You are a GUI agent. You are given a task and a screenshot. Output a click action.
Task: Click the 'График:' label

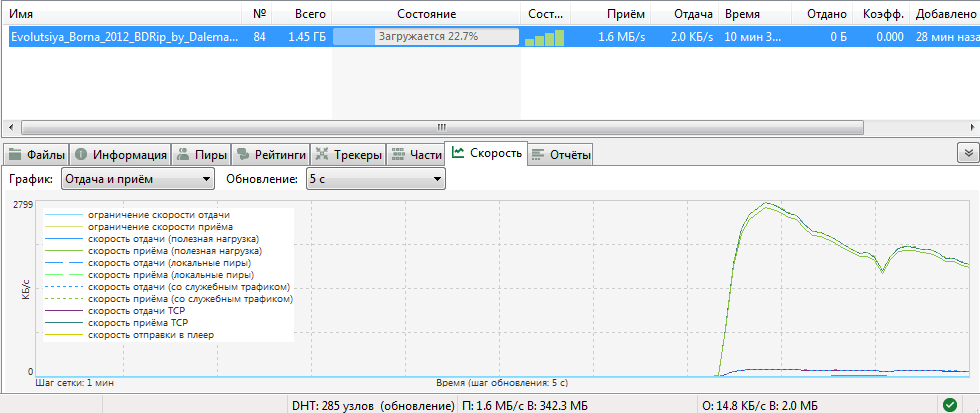(31, 179)
